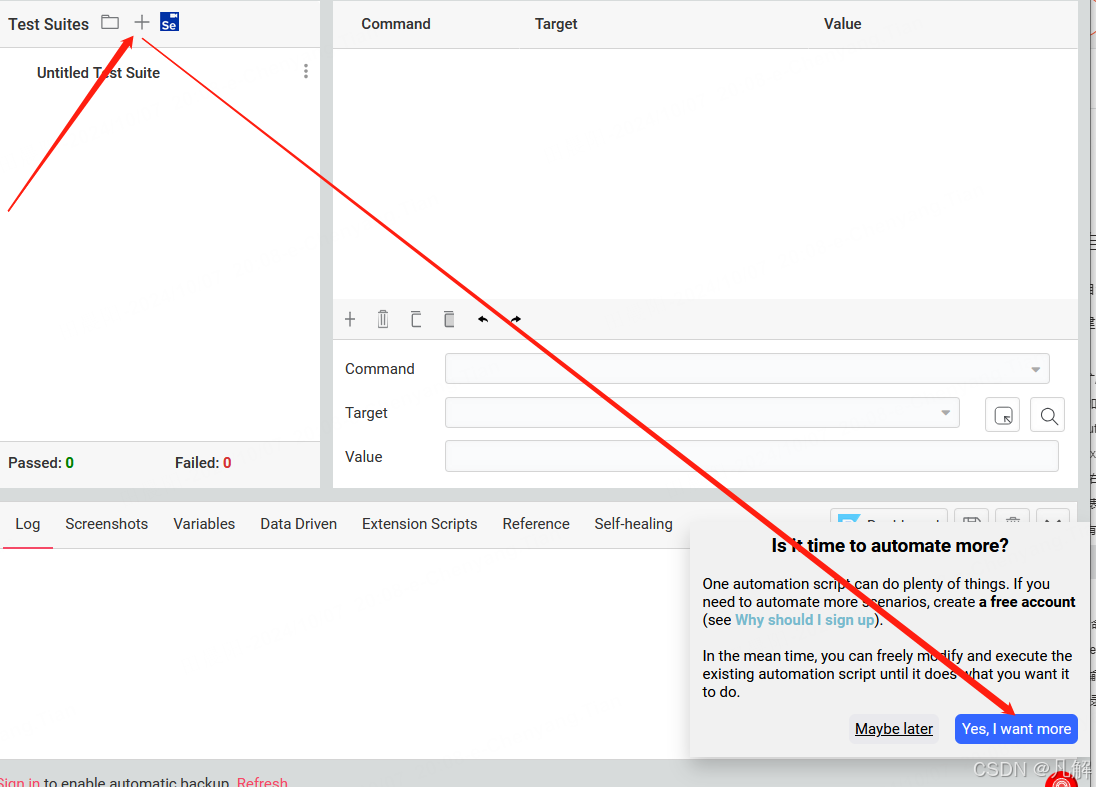This screenshot has width=1096, height=787.
Task: Open the three-dot menu for Untitled Test Suite
Action: tap(305, 71)
